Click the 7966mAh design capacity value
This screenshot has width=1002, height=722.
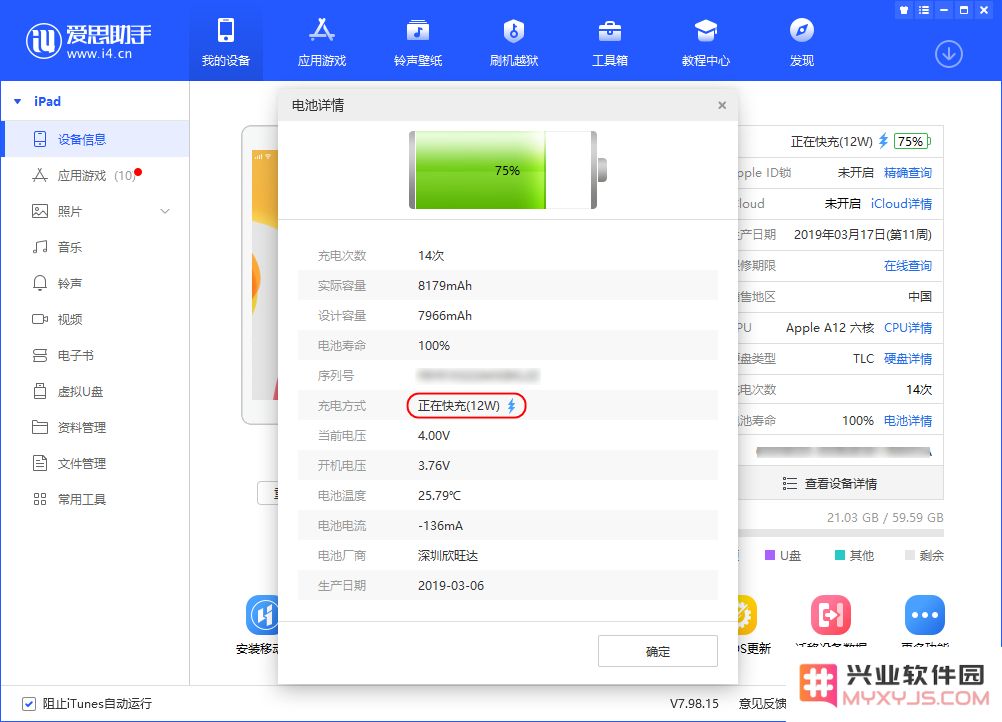[x=445, y=316]
